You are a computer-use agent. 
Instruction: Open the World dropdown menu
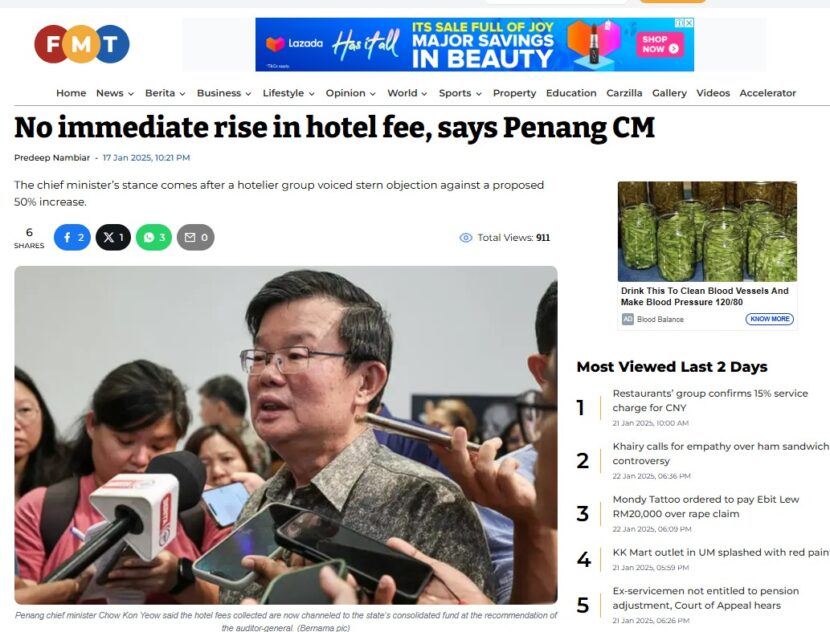[407, 93]
